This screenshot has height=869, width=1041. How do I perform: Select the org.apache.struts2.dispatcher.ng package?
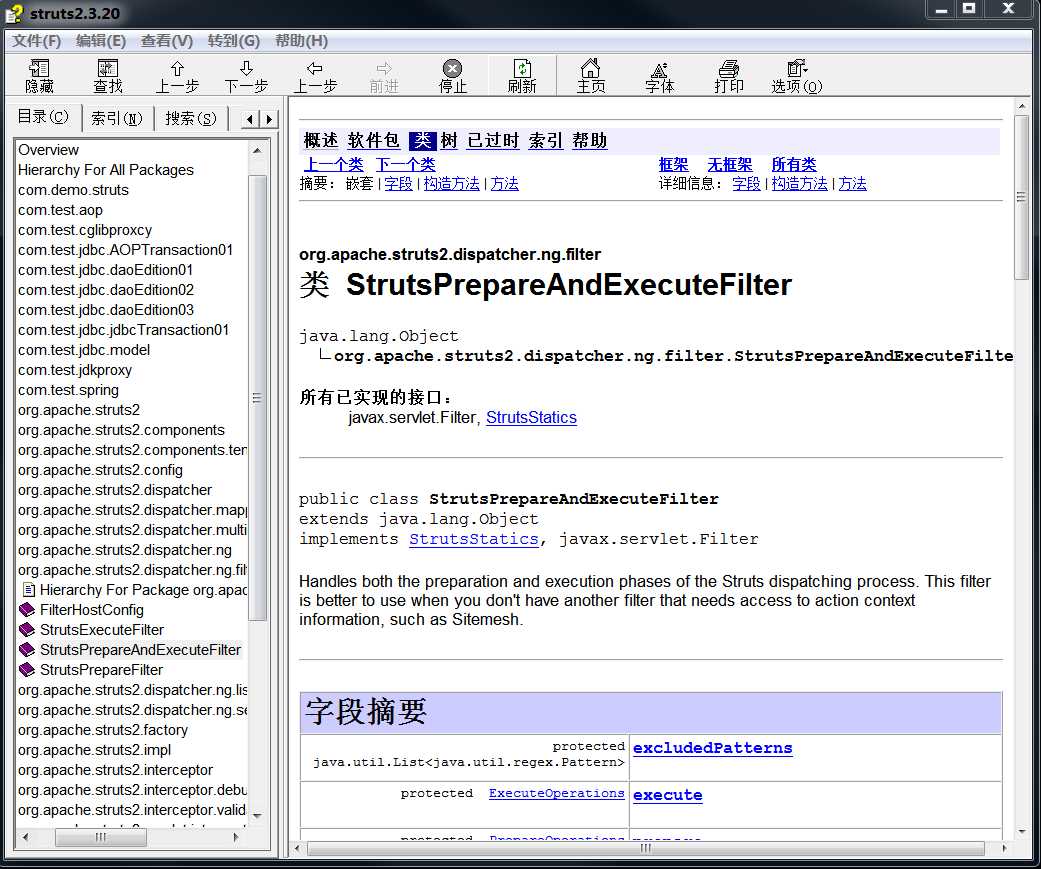(x=125, y=550)
